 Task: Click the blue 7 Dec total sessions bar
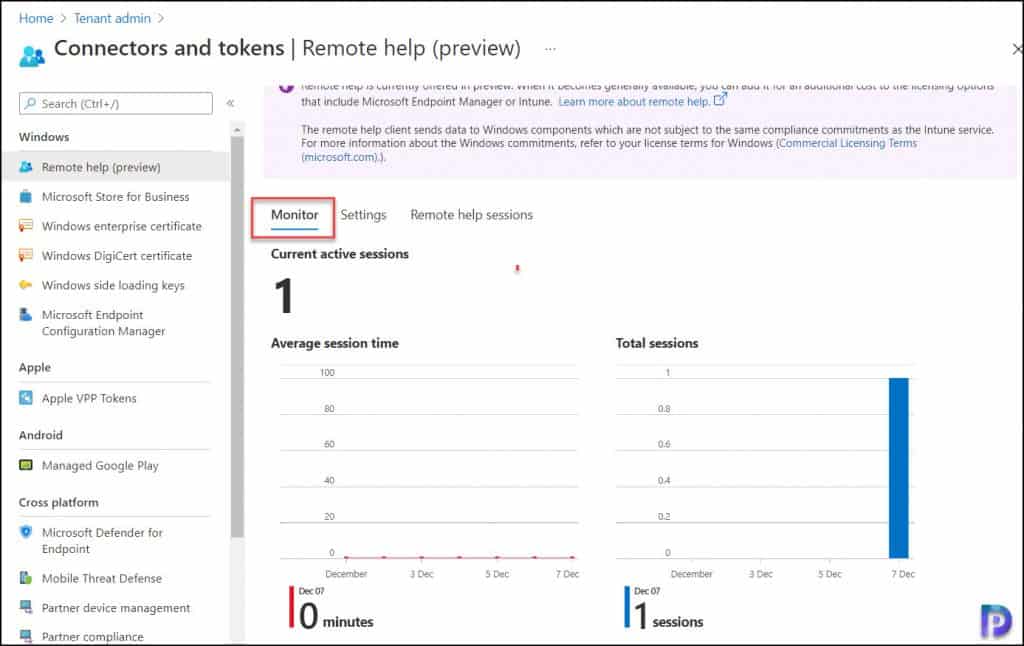click(899, 468)
